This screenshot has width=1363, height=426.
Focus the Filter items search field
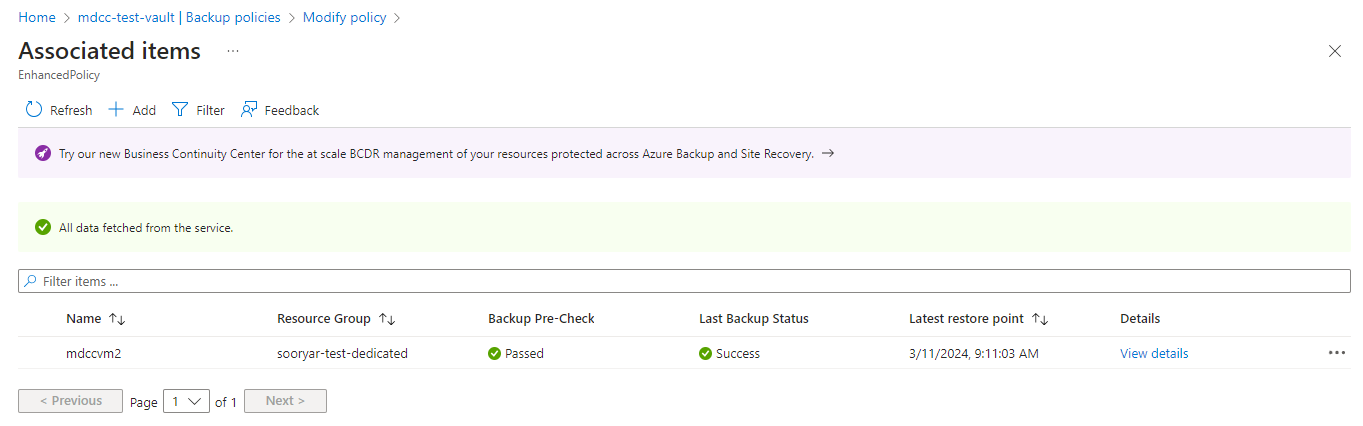(x=684, y=281)
